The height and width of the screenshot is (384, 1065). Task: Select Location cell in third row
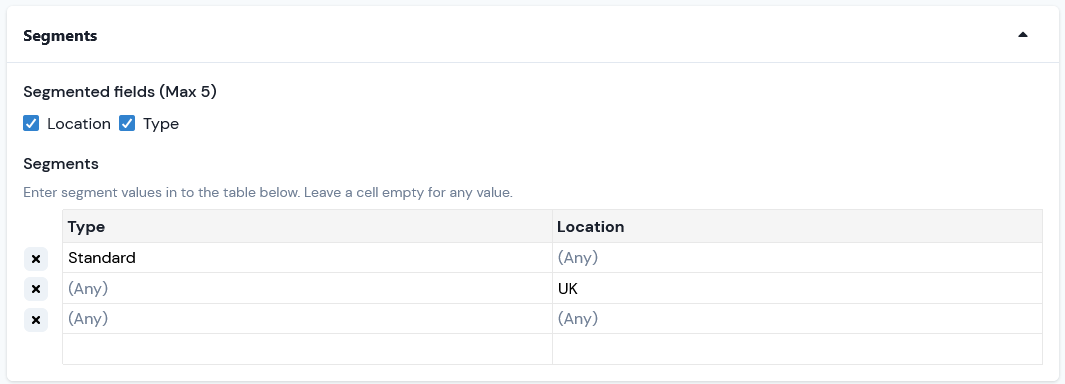(797, 319)
